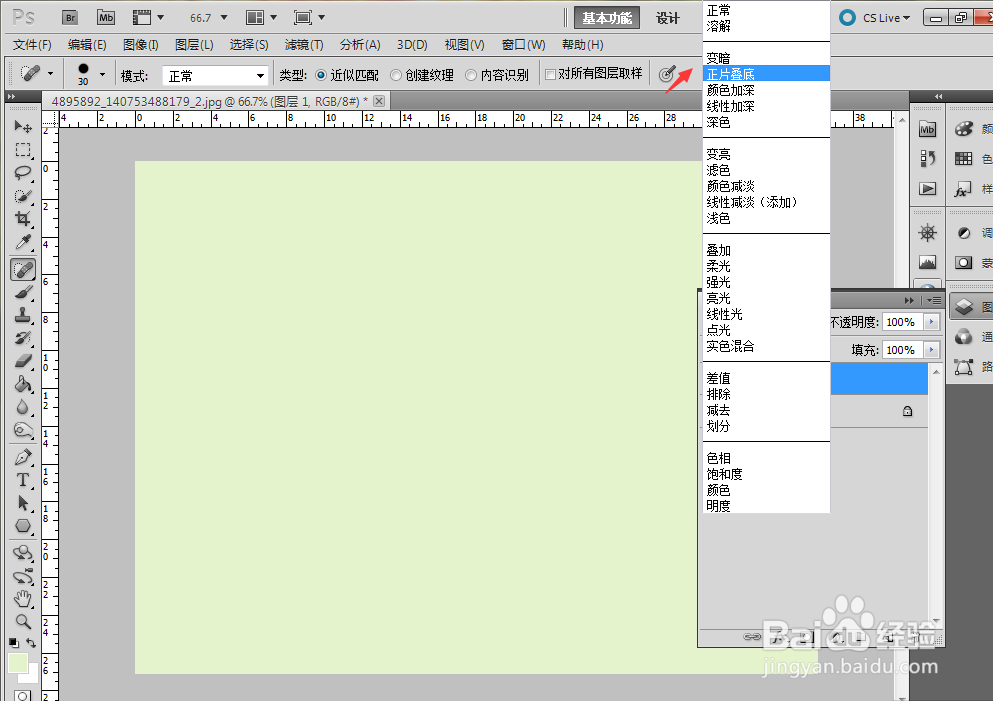Open the 不透明度 slider arrow
This screenshot has width=993, height=701.
coord(931,322)
